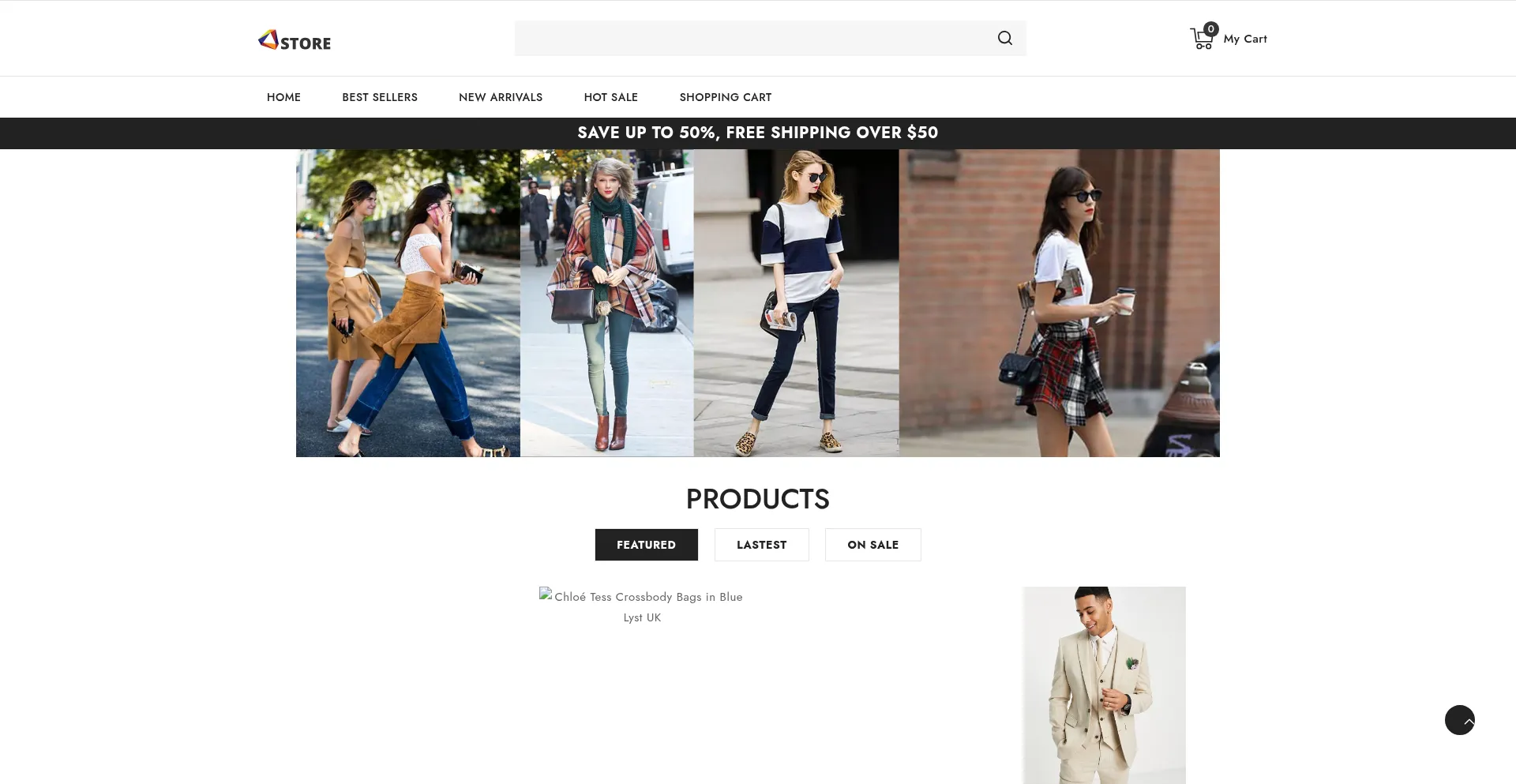
Task: Open the shopping cart icon
Action: [x=1202, y=38]
